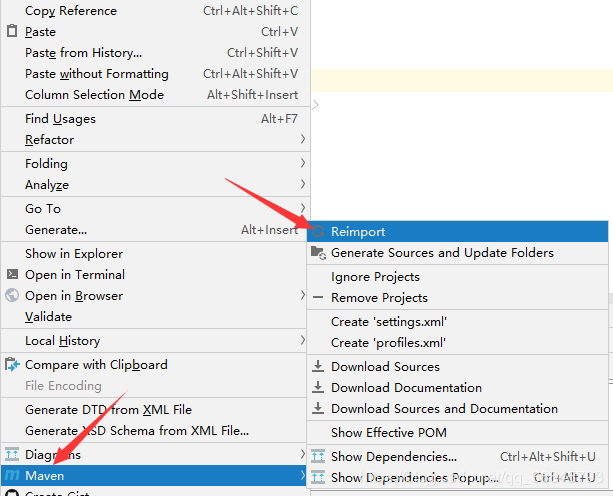This screenshot has width=613, height=496.
Task: Select Open in Browser
Action: (x=155, y=296)
